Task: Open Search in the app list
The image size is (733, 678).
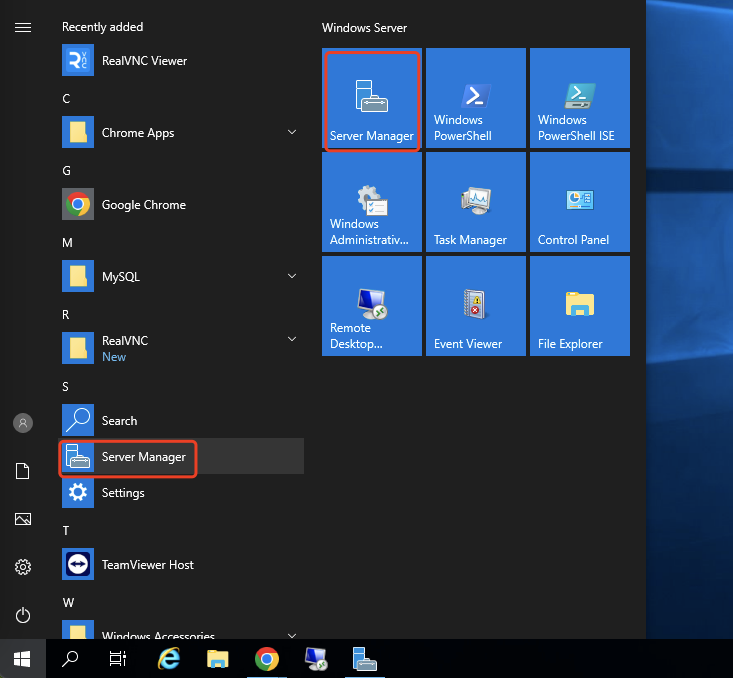Action: (182, 420)
